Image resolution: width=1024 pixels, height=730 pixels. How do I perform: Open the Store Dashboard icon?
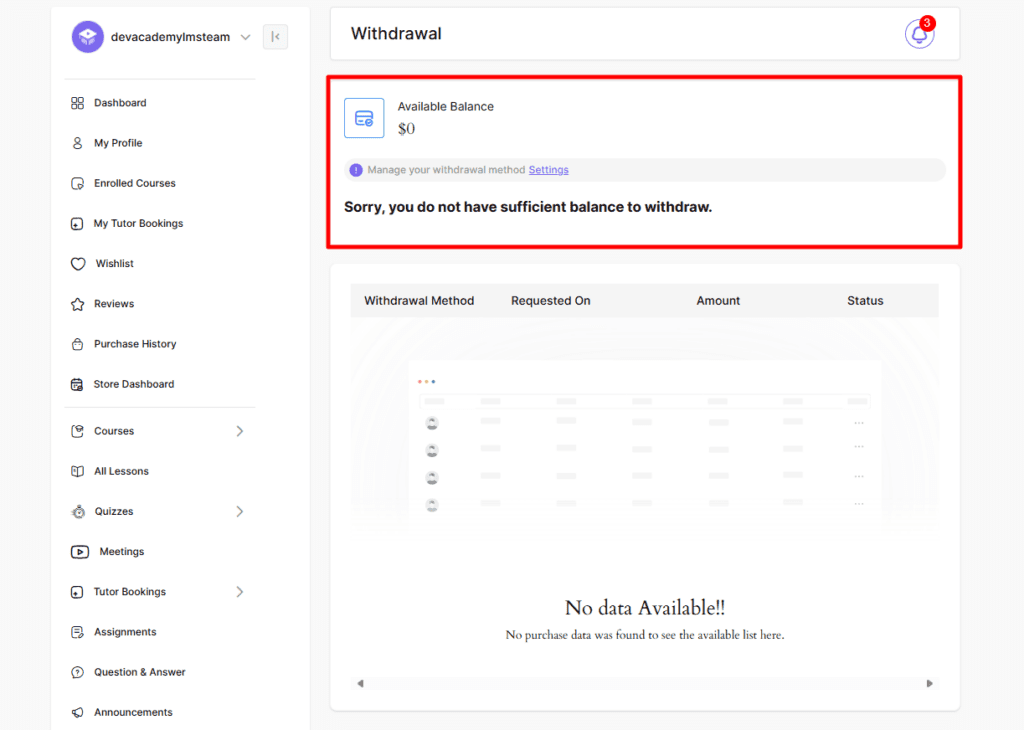77,384
